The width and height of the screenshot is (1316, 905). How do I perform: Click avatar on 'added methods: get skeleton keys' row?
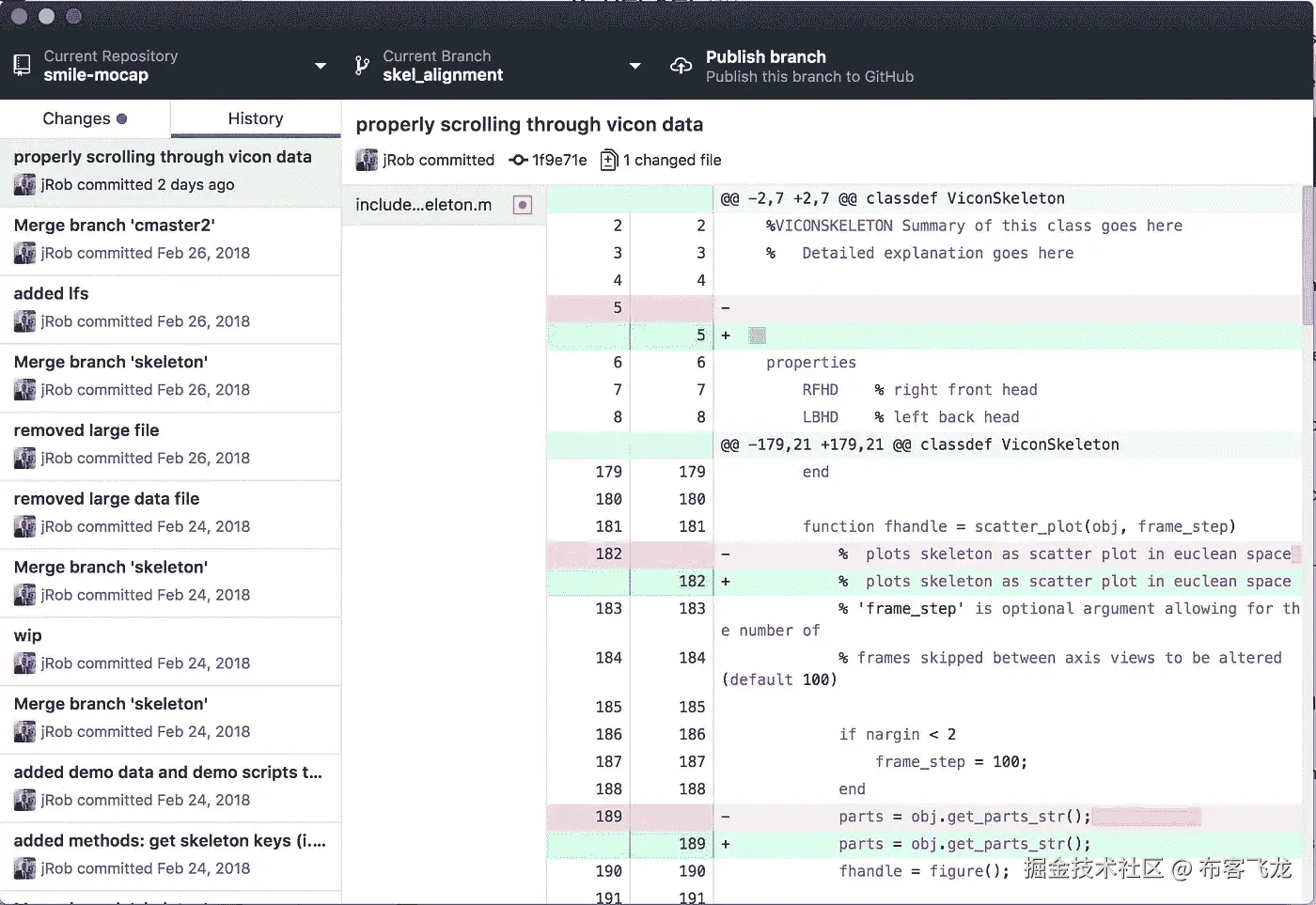(x=24, y=868)
